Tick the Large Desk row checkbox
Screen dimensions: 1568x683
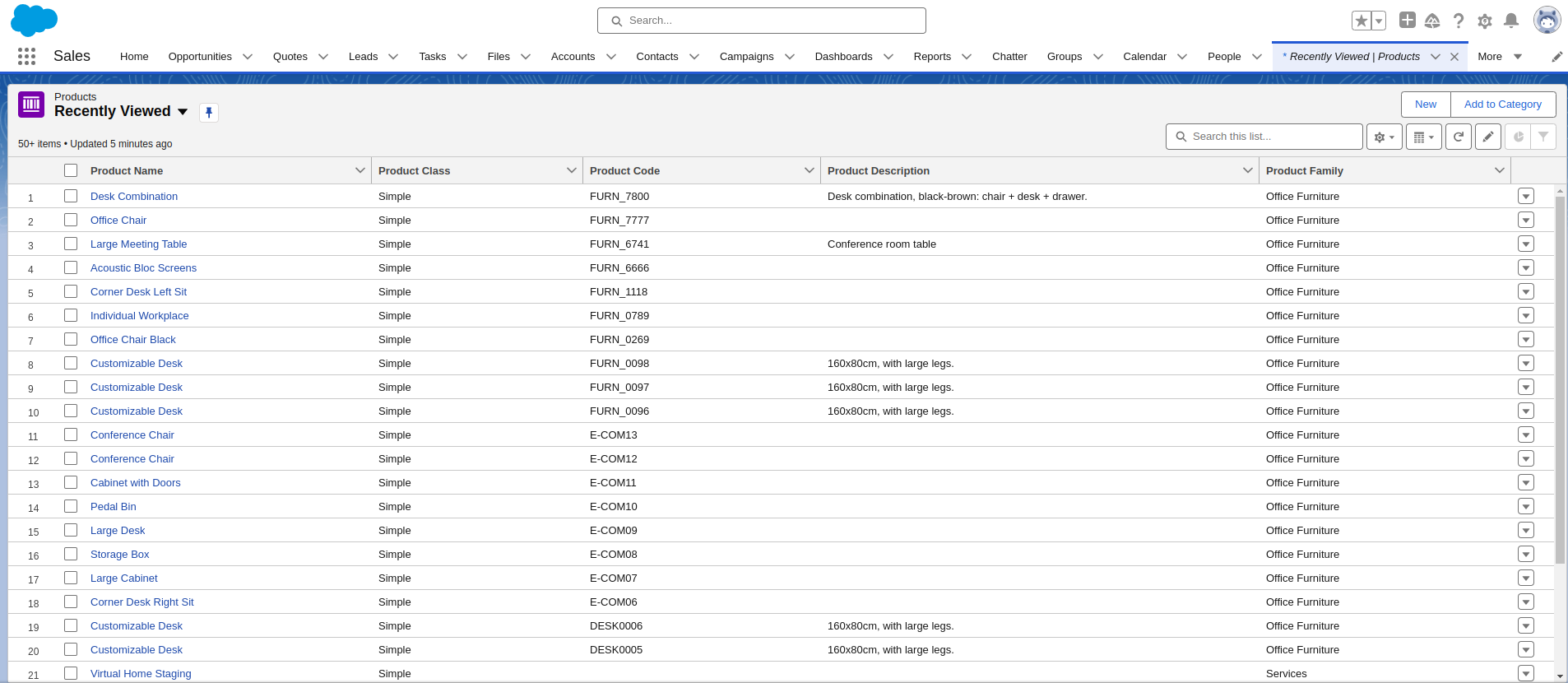(71, 530)
